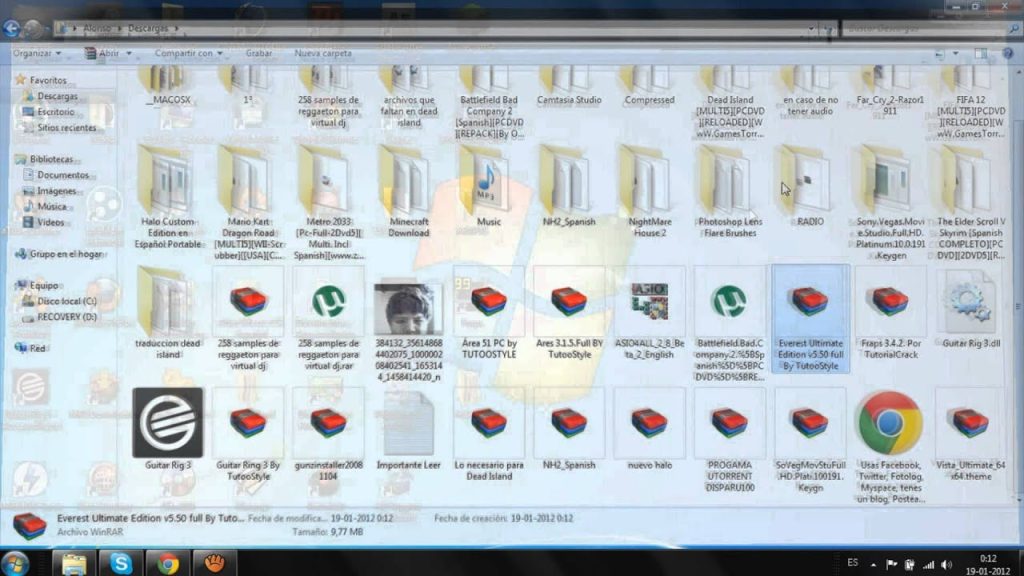Screen dimensions: 1024x576
Task: Open the Organizar dropdown menu
Action: (37, 53)
